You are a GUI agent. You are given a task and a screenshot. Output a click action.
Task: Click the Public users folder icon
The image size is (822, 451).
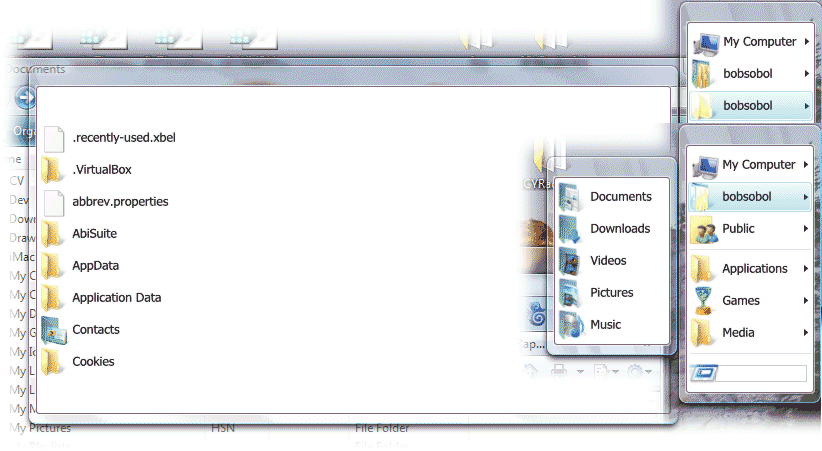[704, 229]
